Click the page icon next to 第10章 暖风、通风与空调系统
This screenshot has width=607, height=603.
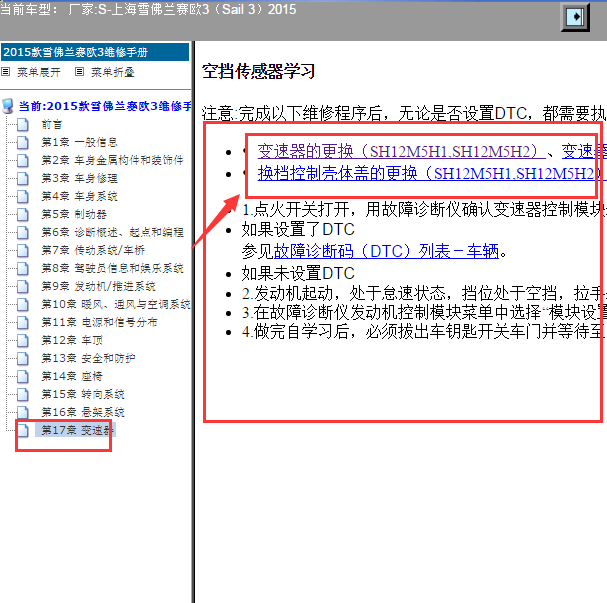(23, 304)
